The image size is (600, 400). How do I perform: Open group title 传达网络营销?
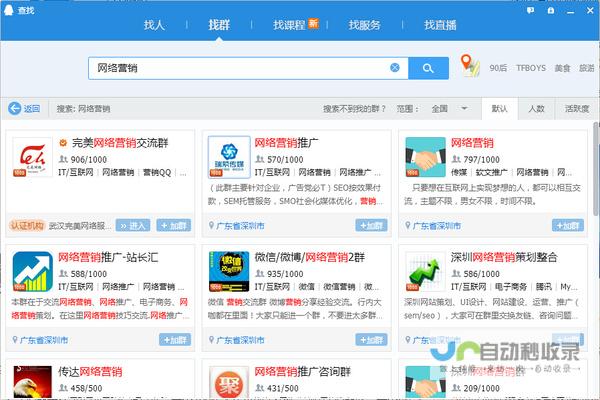pyautogui.click(x=90, y=371)
